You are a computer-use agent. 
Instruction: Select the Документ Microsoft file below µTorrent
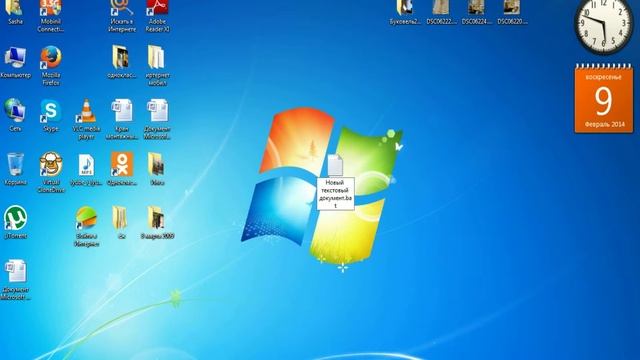(16, 280)
